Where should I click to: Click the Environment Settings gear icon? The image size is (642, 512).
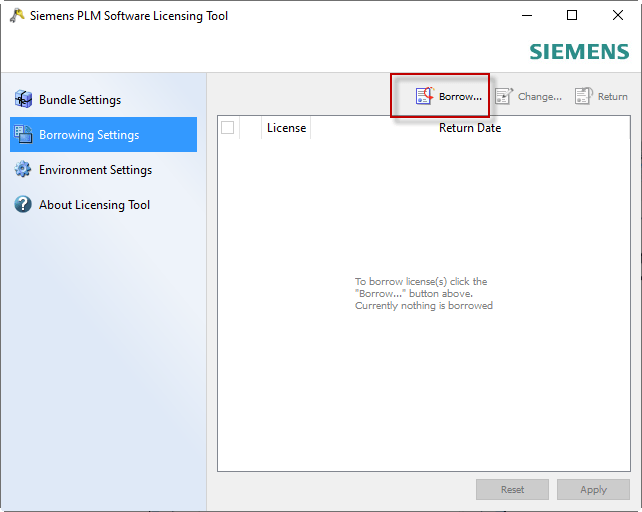pyautogui.click(x=23, y=169)
